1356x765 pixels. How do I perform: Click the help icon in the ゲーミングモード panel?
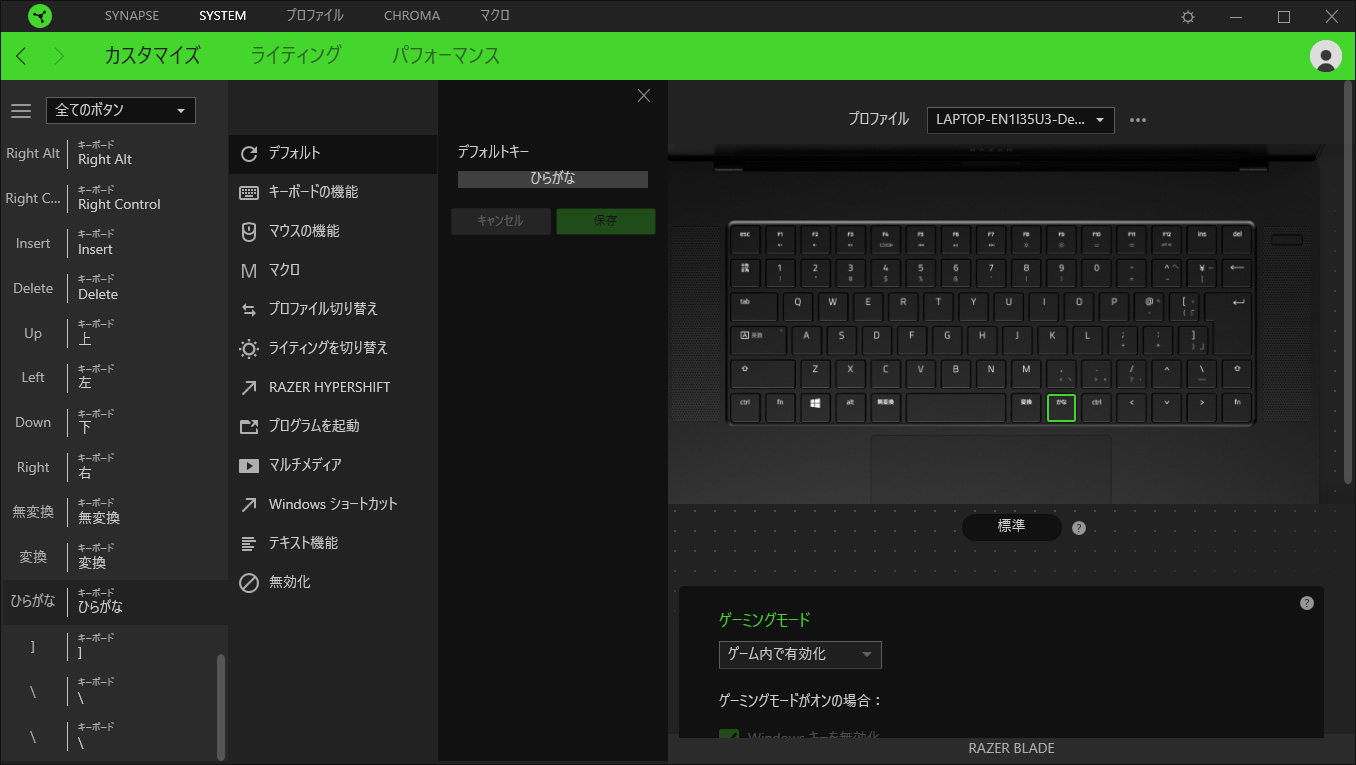[x=1306, y=603]
